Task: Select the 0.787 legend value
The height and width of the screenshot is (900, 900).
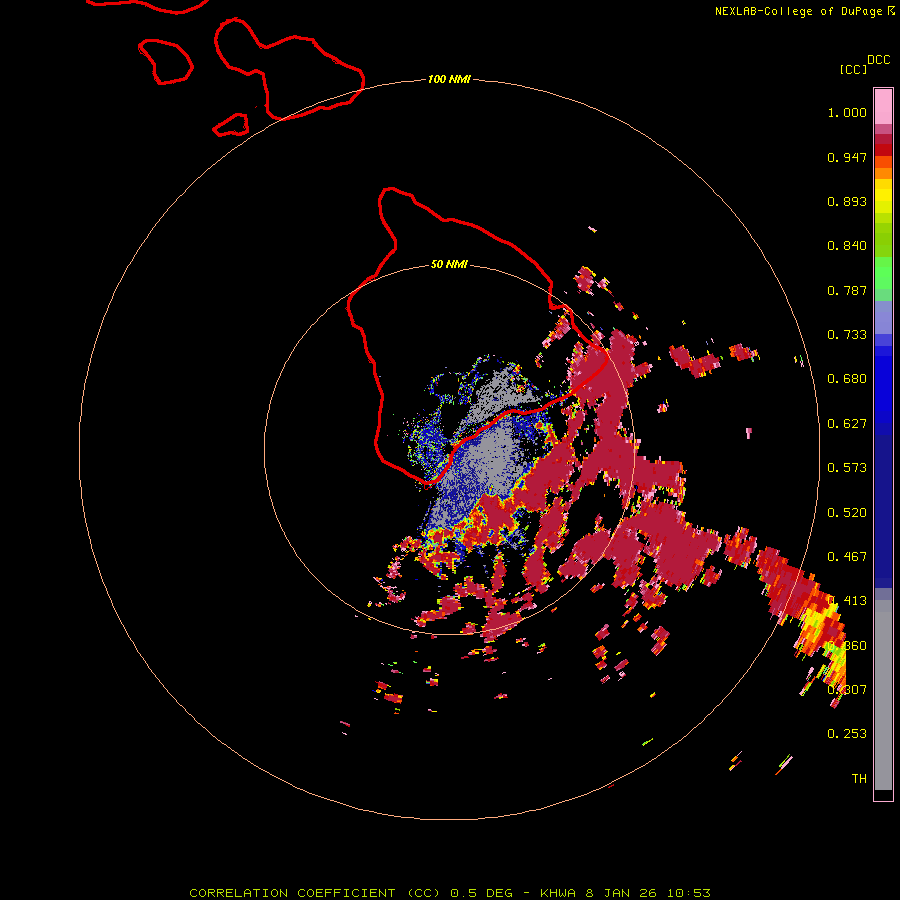Action: click(847, 290)
